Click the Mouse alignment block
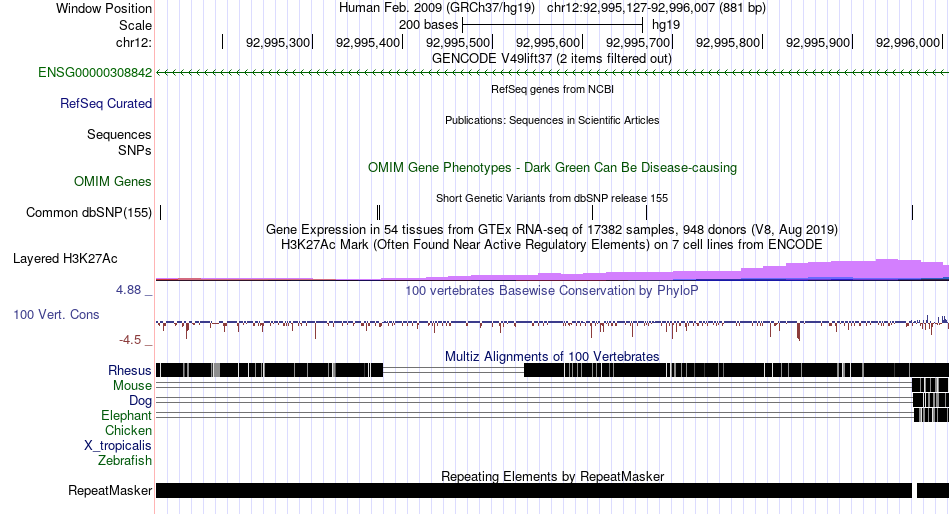Image resolution: width=950 pixels, height=514 pixels. point(930,385)
